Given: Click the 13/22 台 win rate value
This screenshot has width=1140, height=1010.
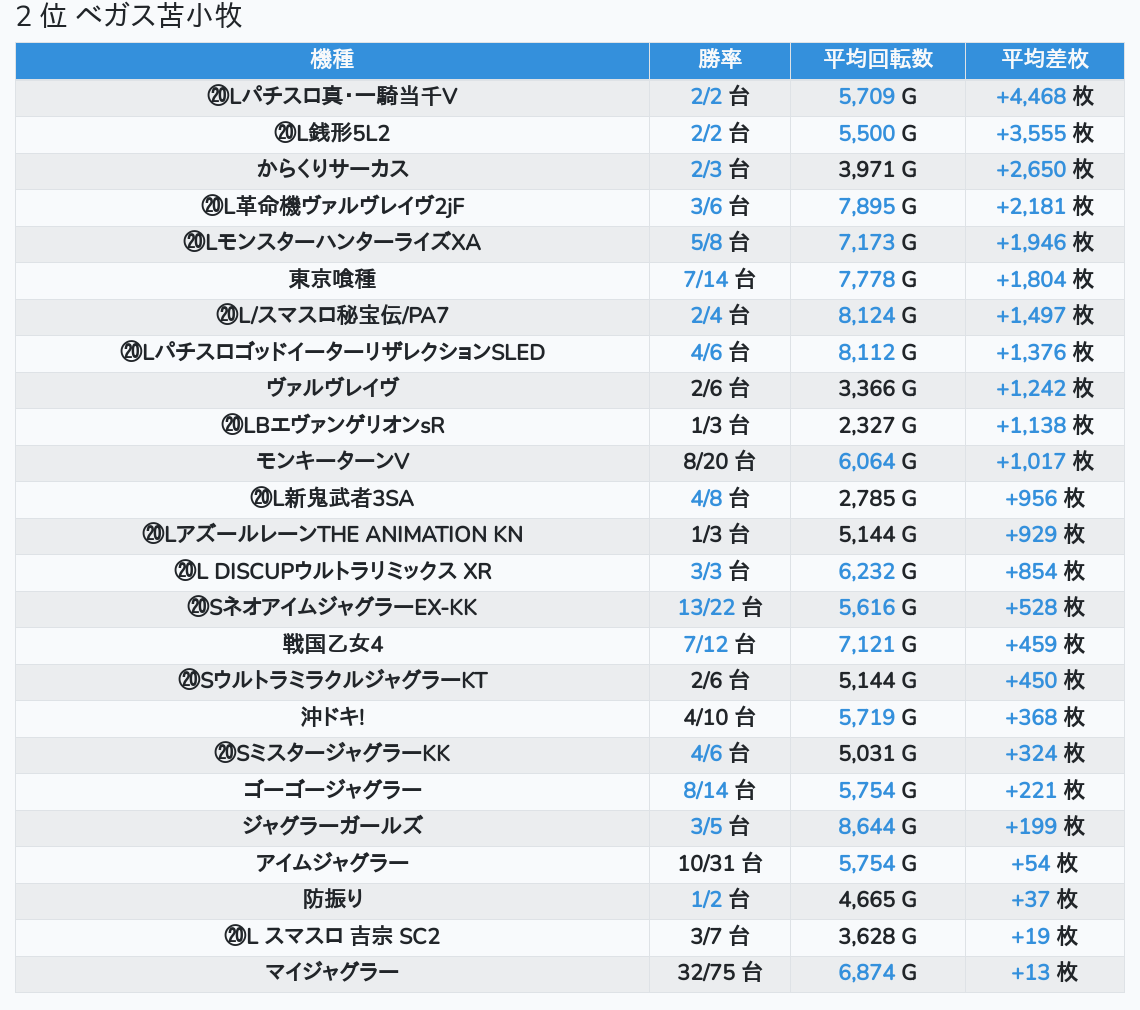Looking at the screenshot, I should tap(719, 608).
